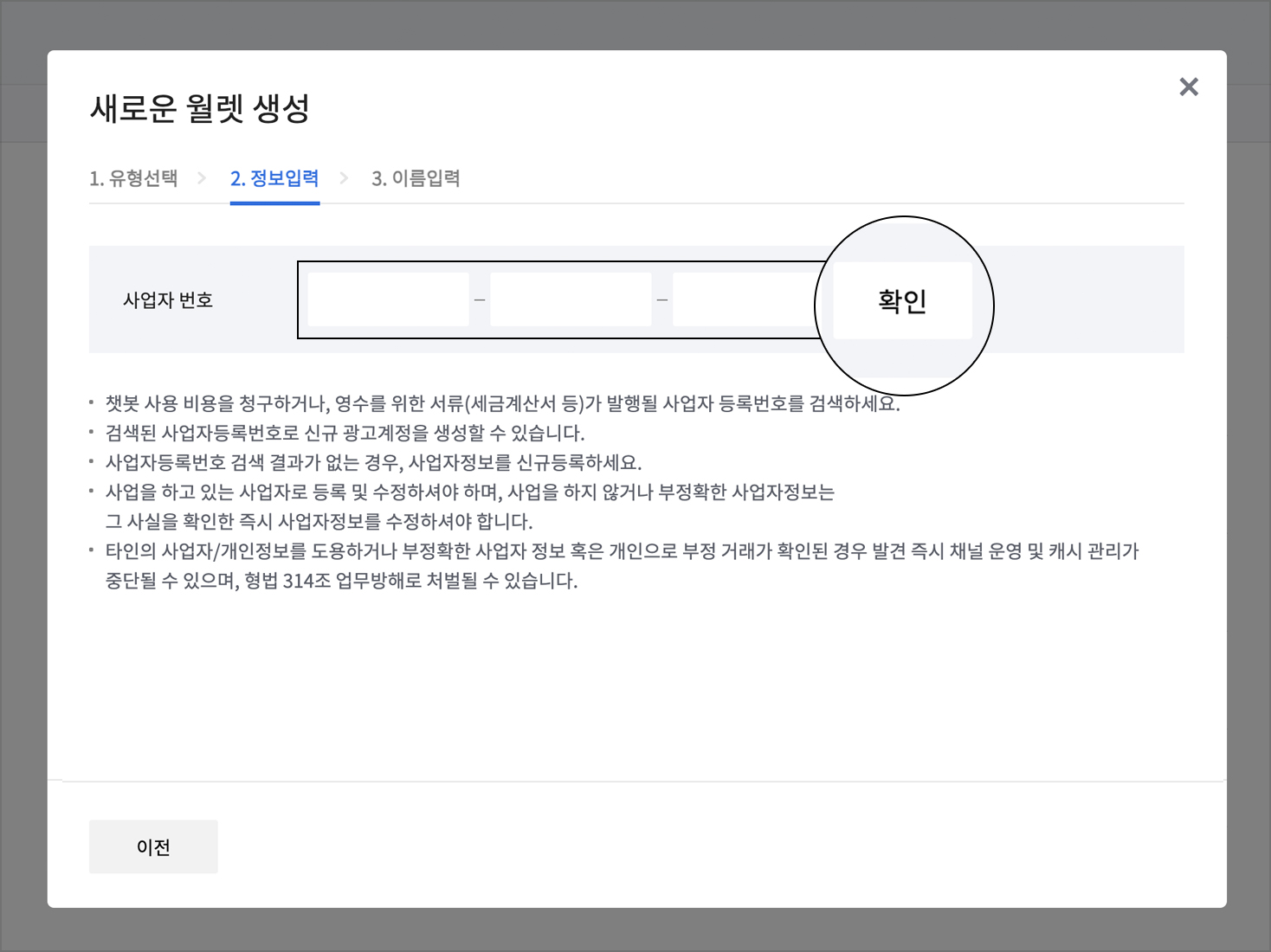Click the chevron after 1. 유형선택

202,178
